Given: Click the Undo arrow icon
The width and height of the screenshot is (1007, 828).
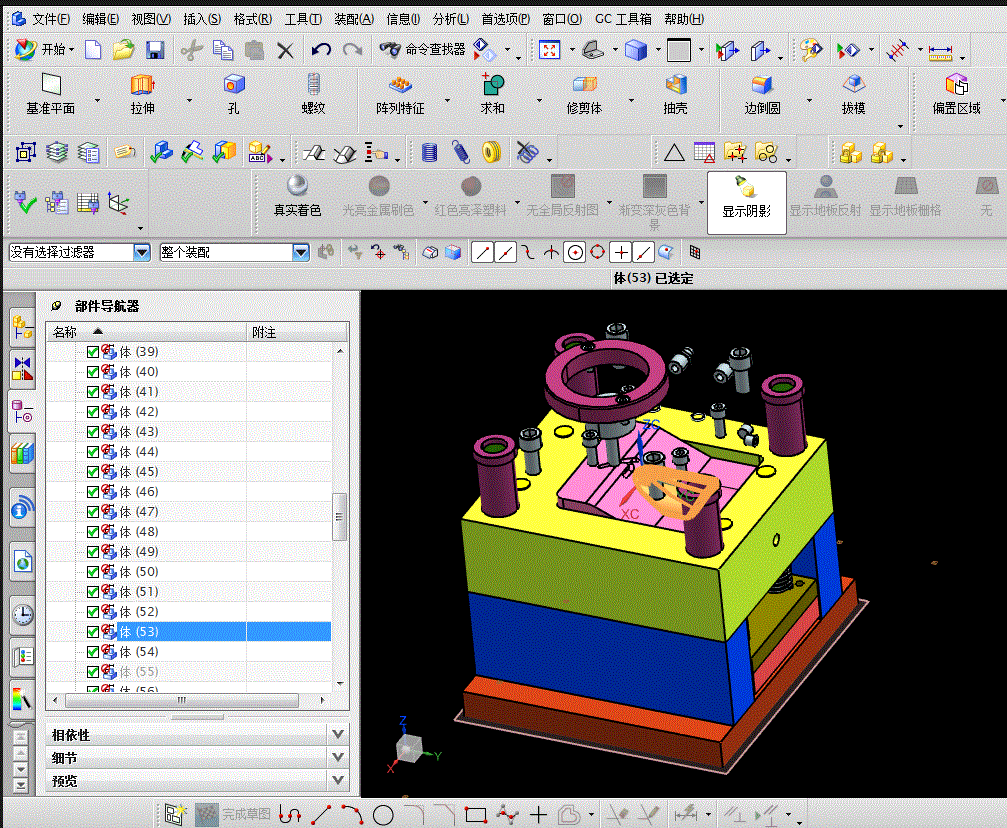Looking at the screenshot, I should (x=320, y=49).
